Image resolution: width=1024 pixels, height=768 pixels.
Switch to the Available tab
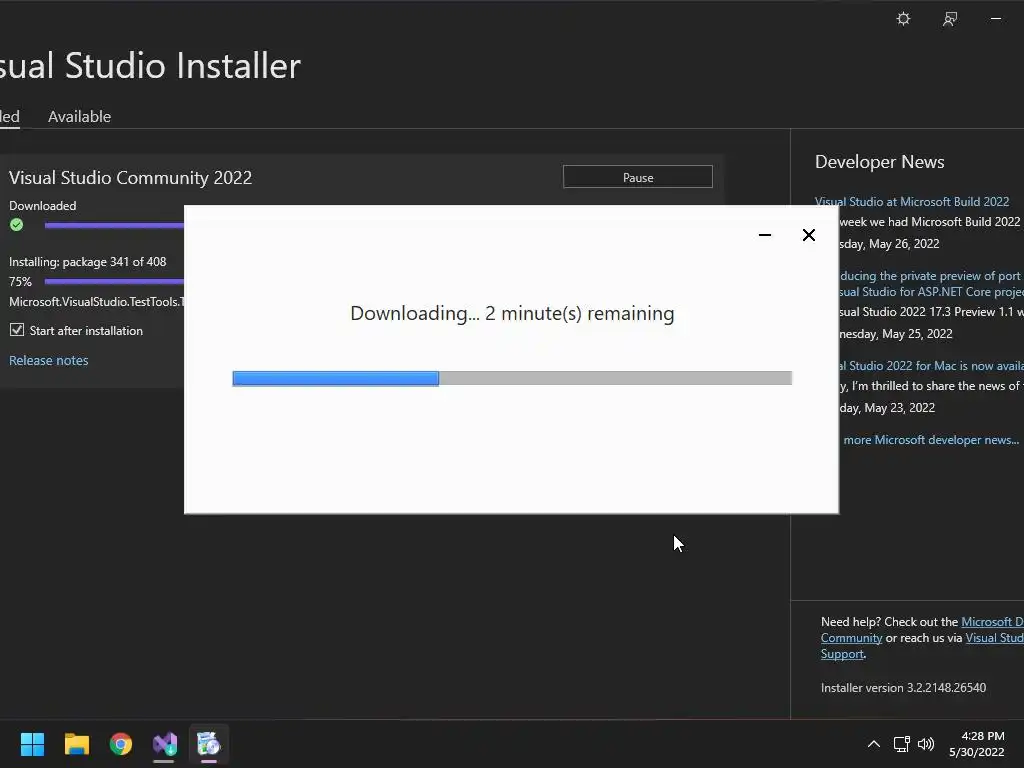[x=80, y=116]
